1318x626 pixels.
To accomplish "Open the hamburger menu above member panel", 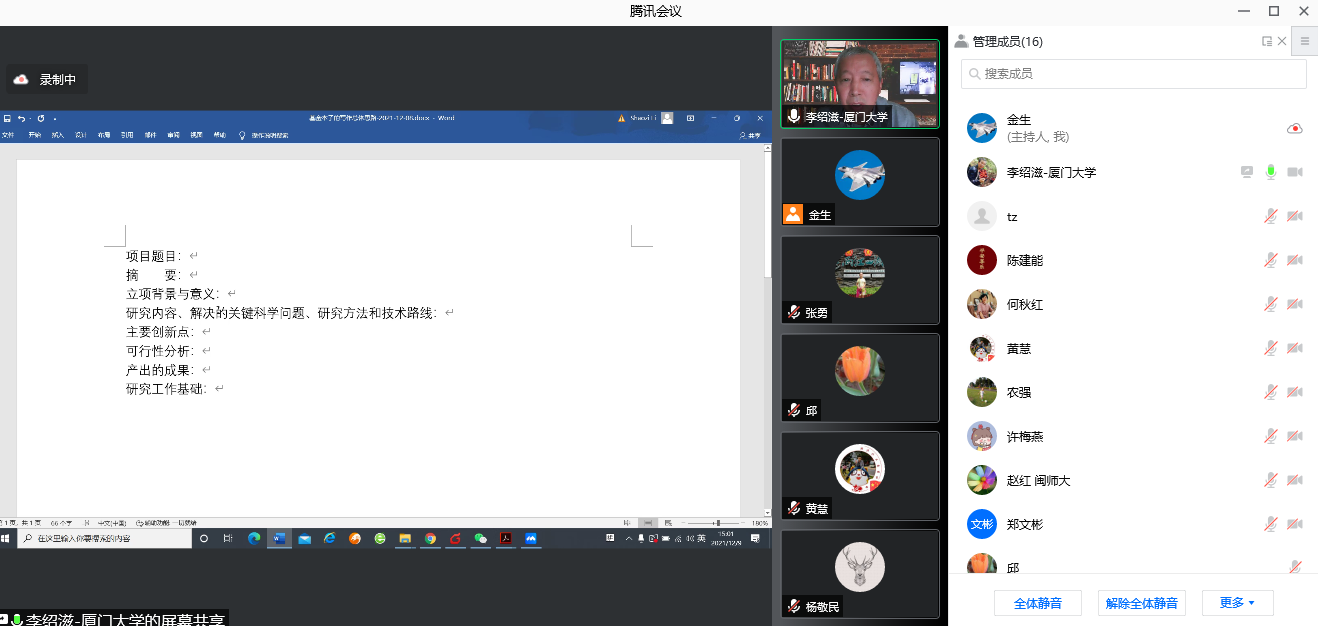I will [1304, 41].
